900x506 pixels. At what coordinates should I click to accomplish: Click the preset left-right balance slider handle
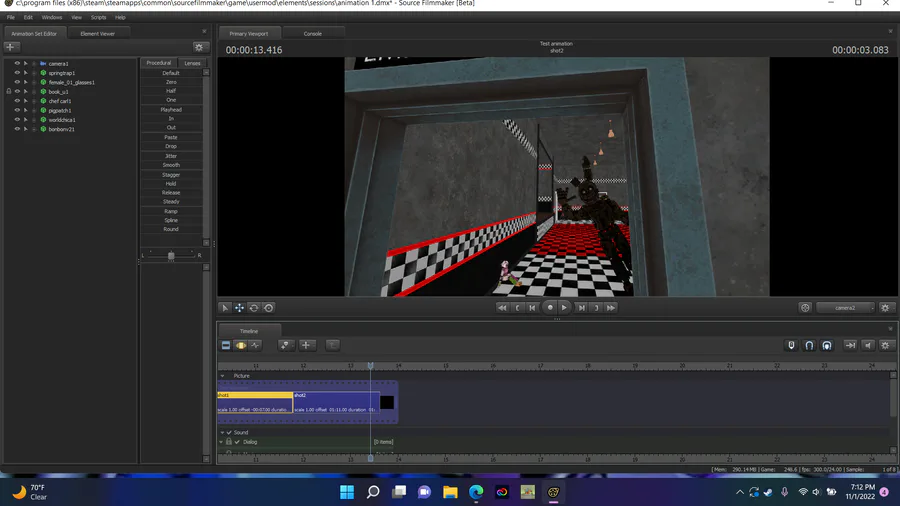[171, 256]
